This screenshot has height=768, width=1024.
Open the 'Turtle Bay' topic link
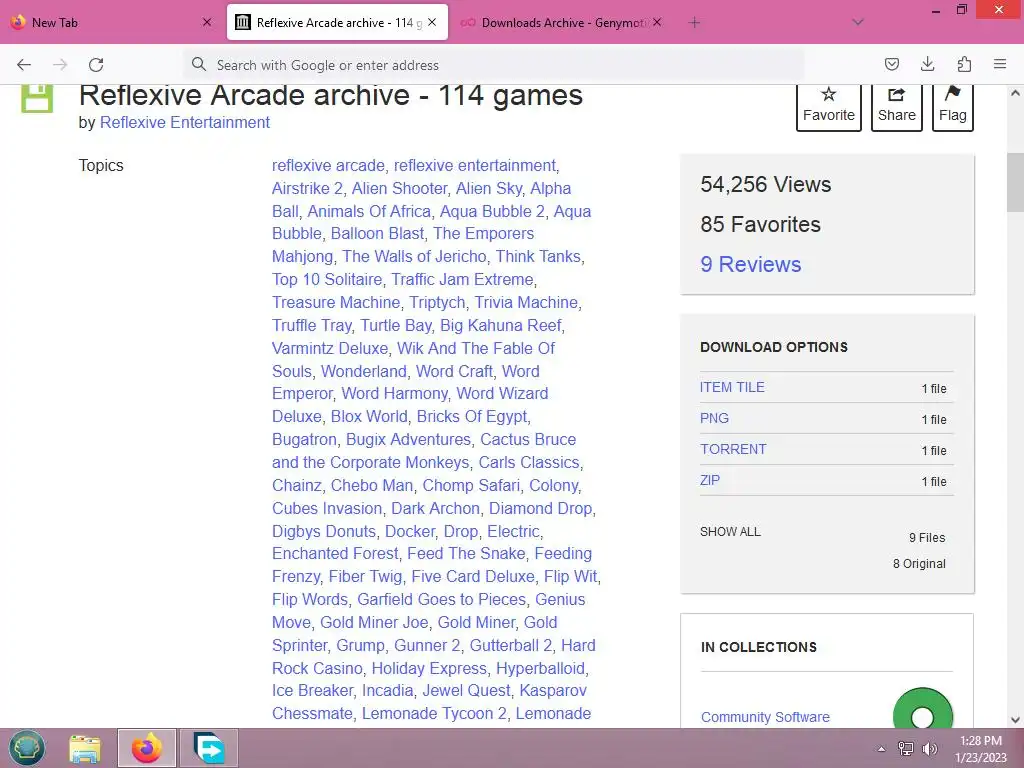point(396,325)
